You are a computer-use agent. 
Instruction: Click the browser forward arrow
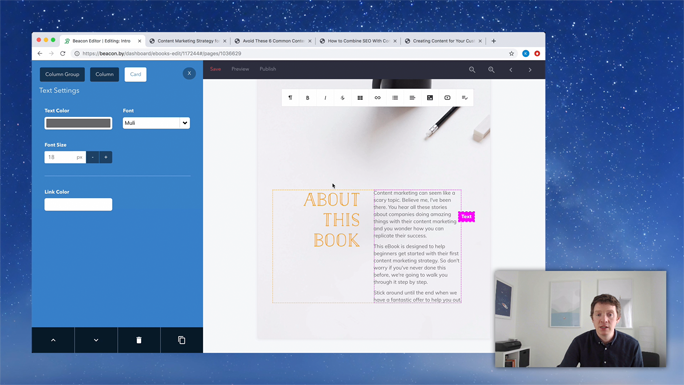coord(51,53)
